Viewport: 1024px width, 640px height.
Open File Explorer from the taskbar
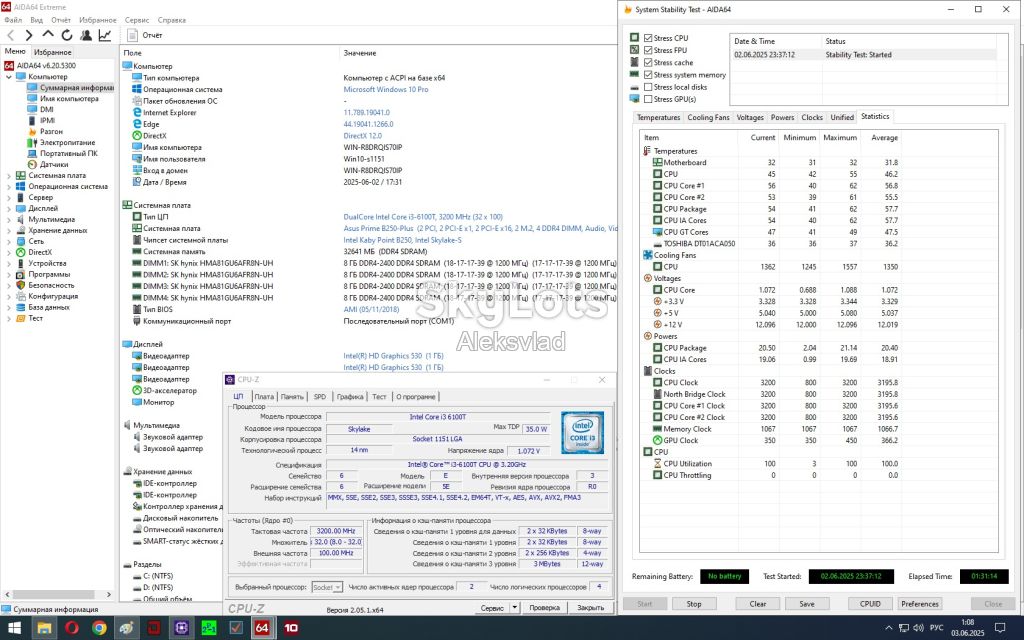44,628
